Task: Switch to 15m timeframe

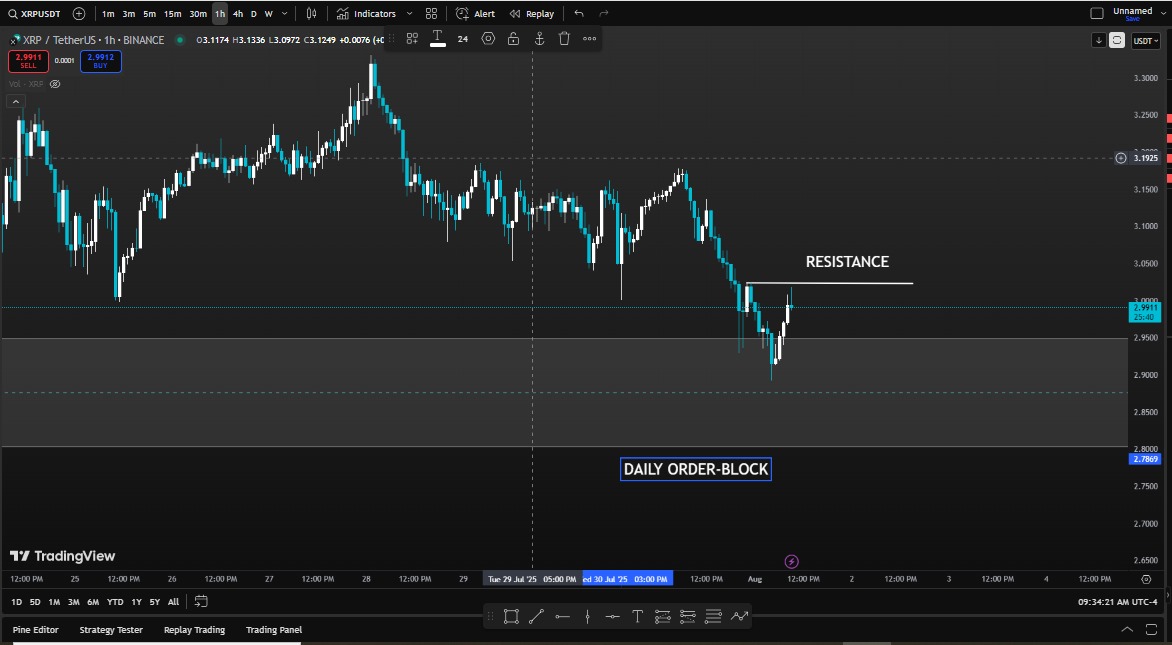Action: tap(173, 13)
